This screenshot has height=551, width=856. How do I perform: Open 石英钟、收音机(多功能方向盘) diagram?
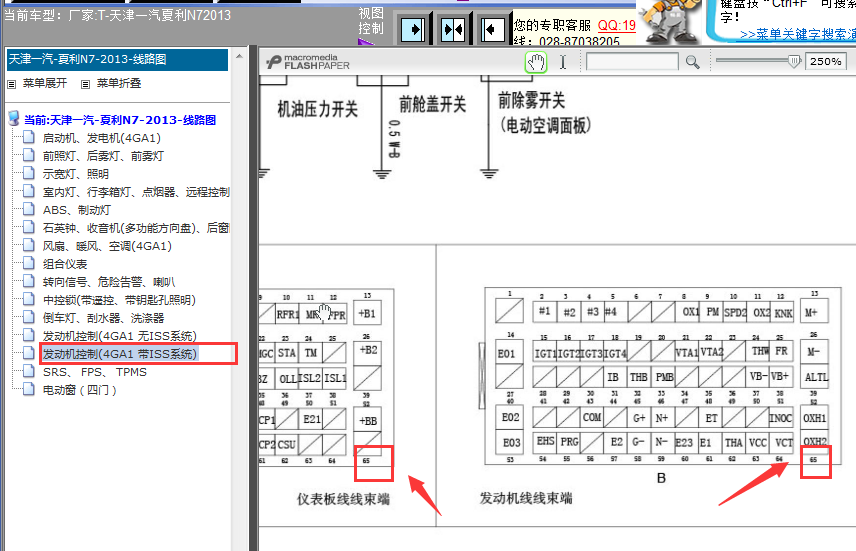[136, 228]
